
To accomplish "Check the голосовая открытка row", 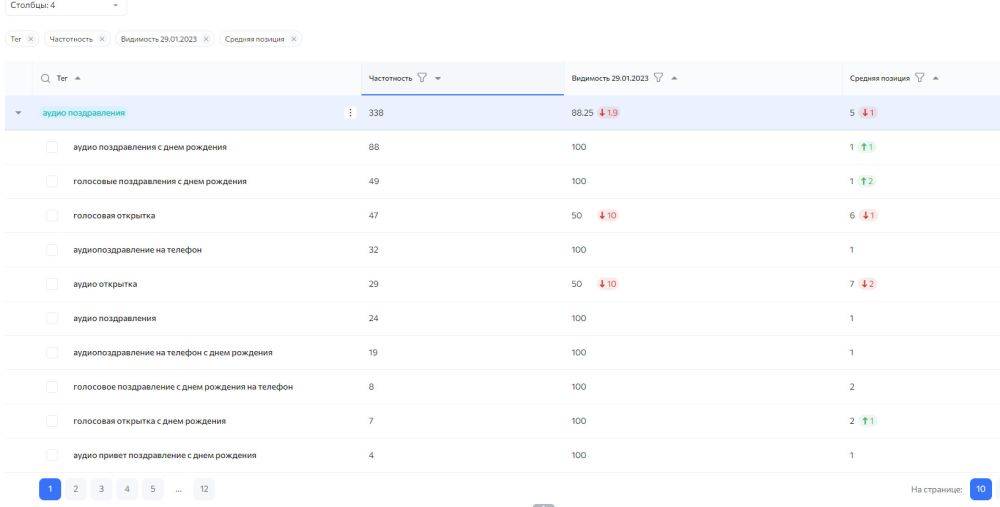I will point(52,216).
